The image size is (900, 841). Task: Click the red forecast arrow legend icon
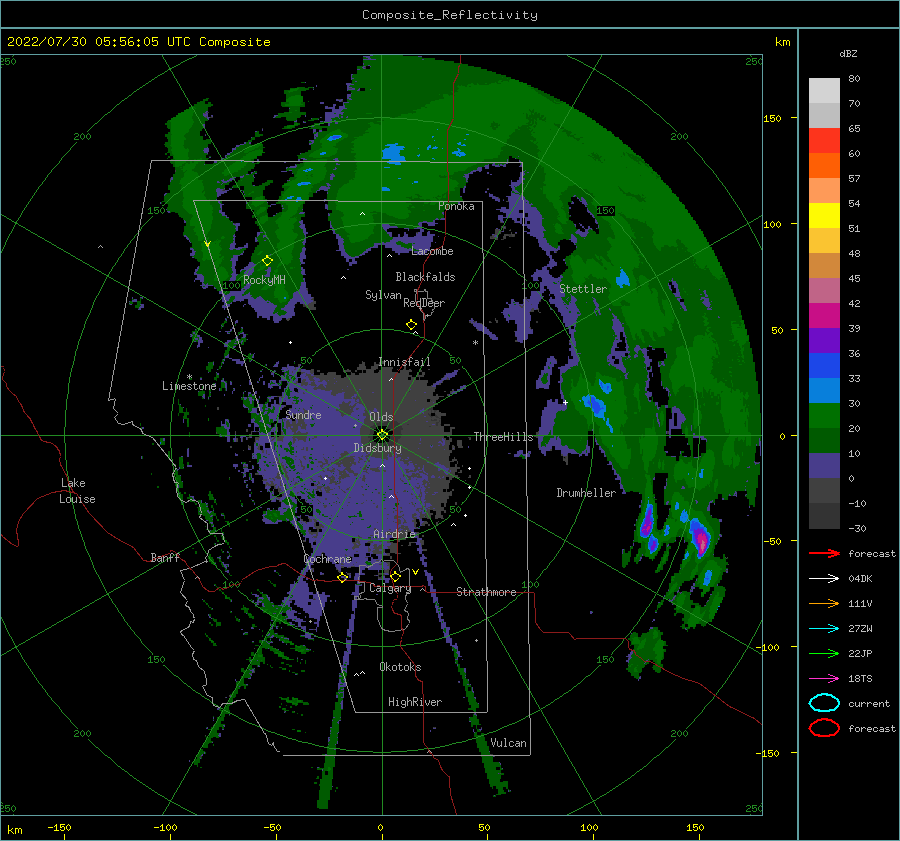coord(824,553)
